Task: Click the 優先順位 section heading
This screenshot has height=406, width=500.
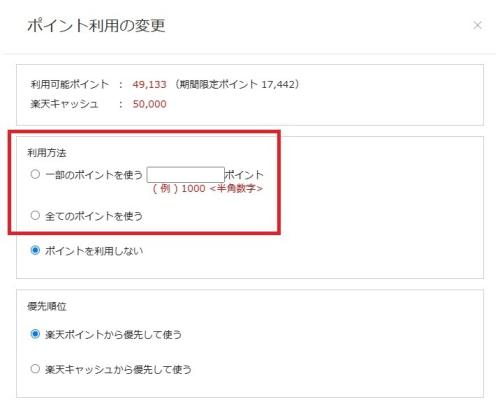Action: point(47,306)
